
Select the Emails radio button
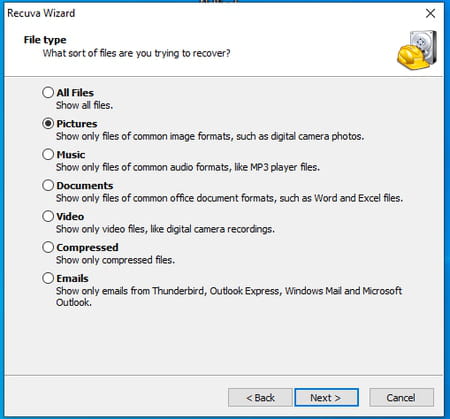tap(48, 278)
